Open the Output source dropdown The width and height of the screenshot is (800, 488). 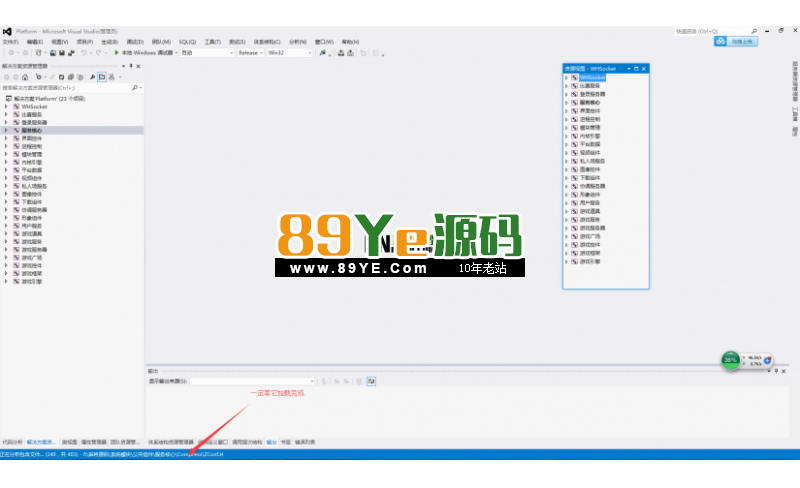tap(253, 381)
